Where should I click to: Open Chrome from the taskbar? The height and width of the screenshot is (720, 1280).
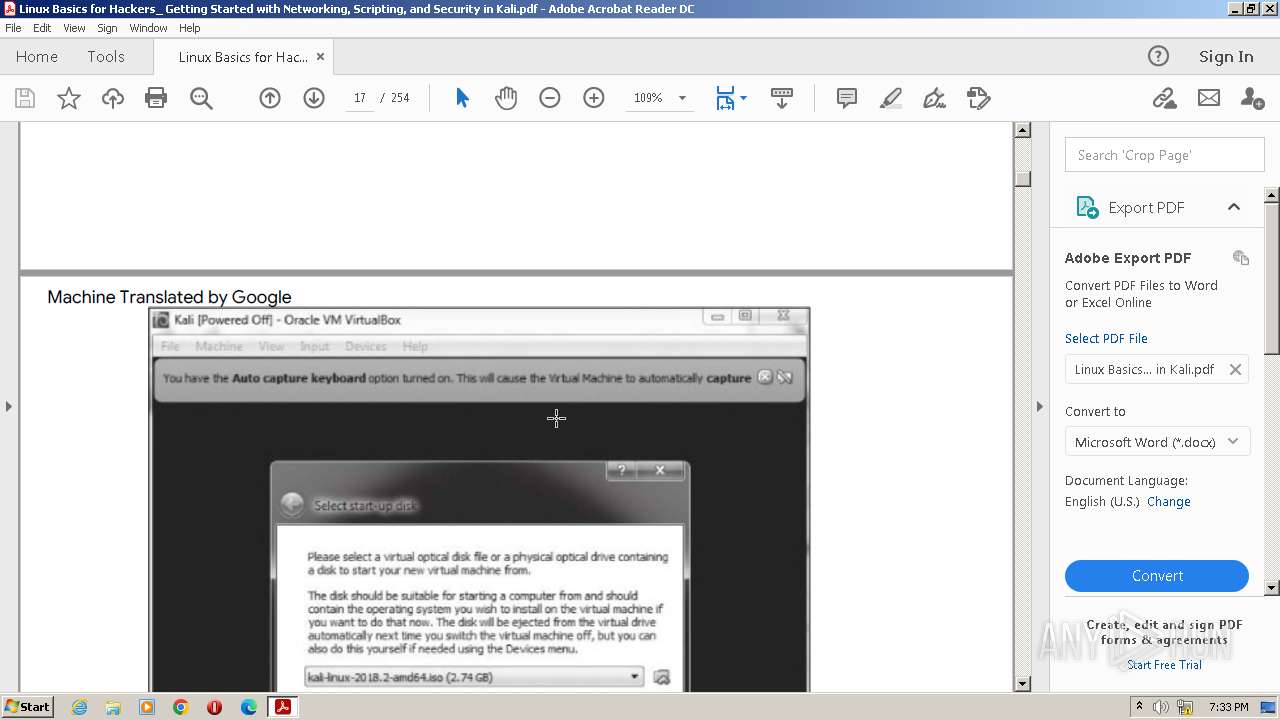(180, 707)
